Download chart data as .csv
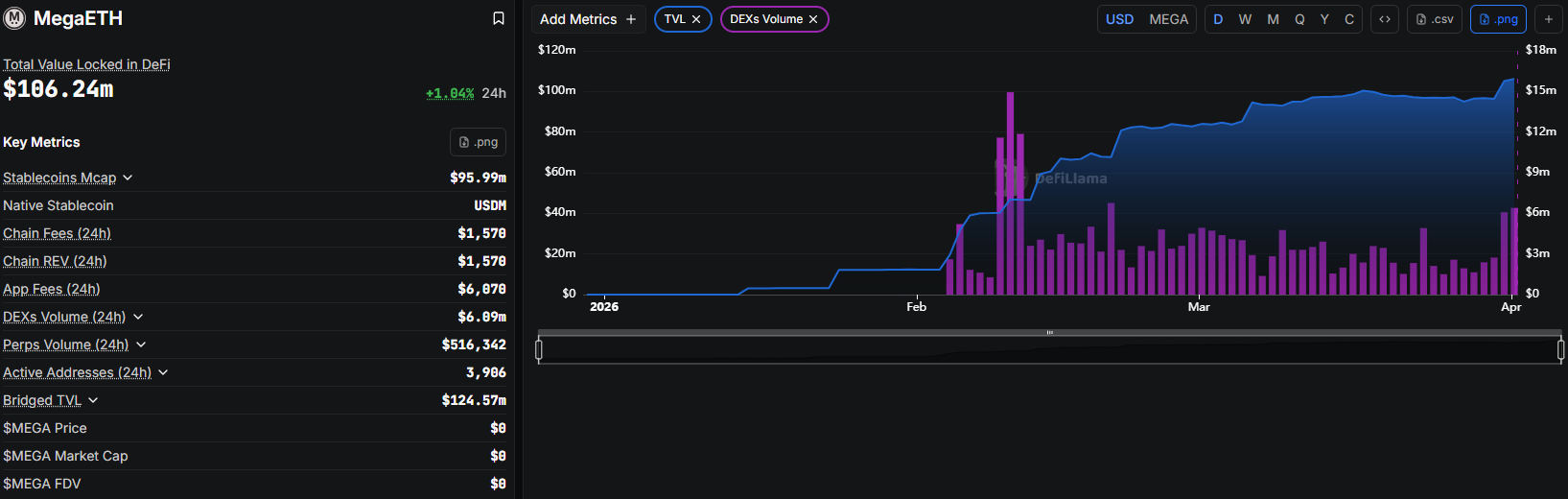This screenshot has height=499, width=1568. (1435, 19)
